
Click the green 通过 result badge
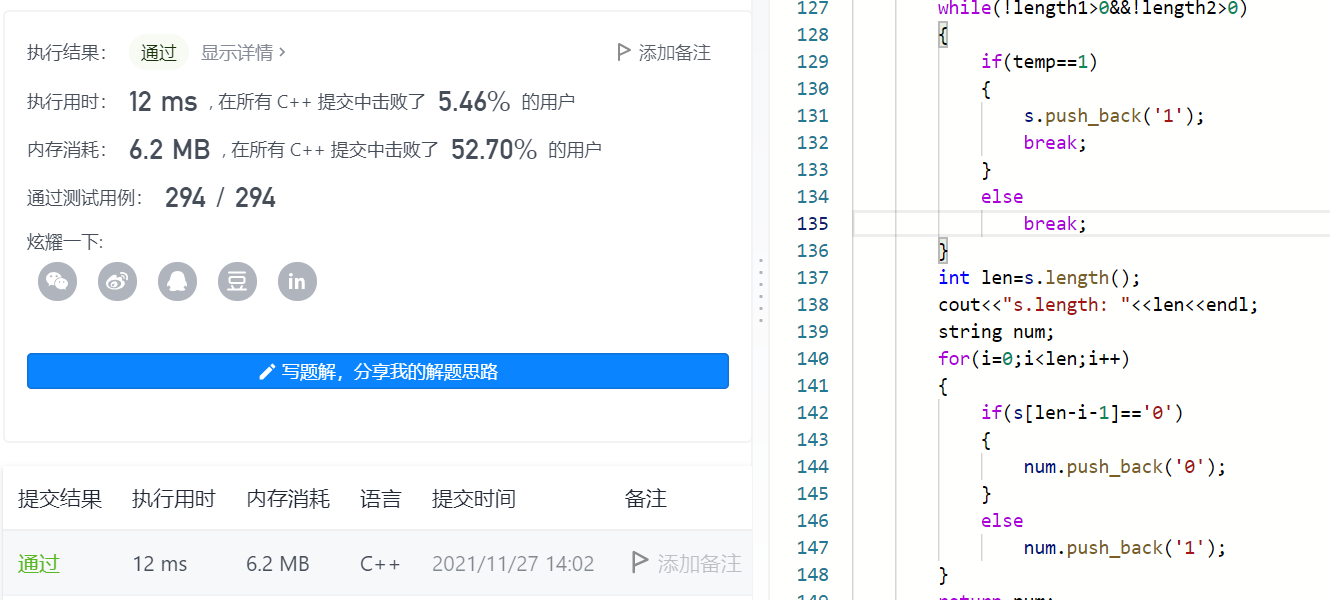(x=158, y=54)
